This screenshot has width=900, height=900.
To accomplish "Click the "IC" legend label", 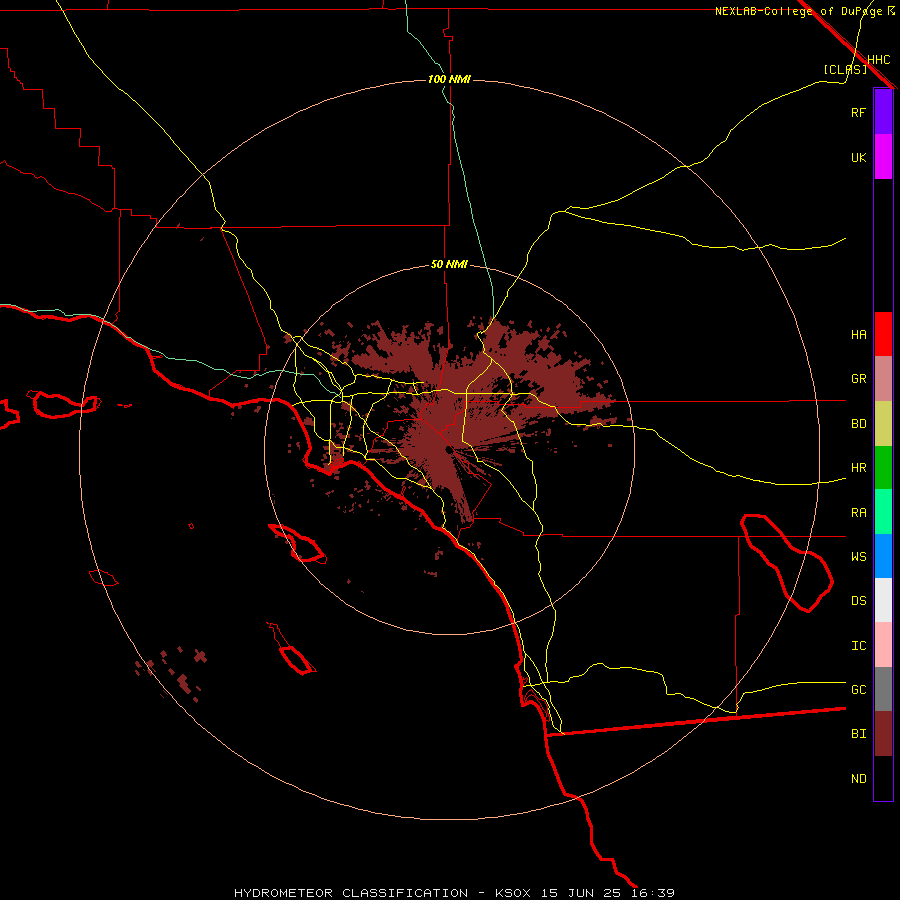I will [x=858, y=646].
